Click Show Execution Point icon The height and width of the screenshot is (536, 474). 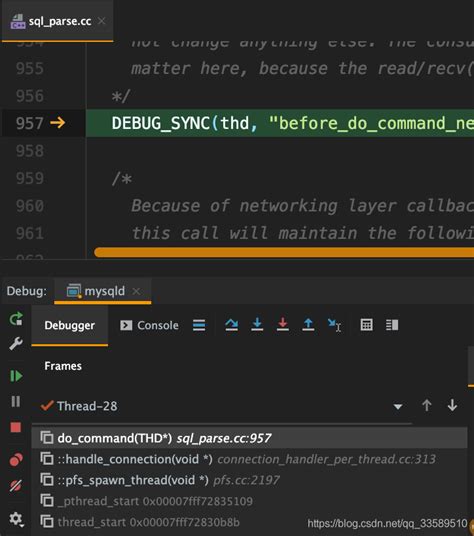[x=199, y=325]
